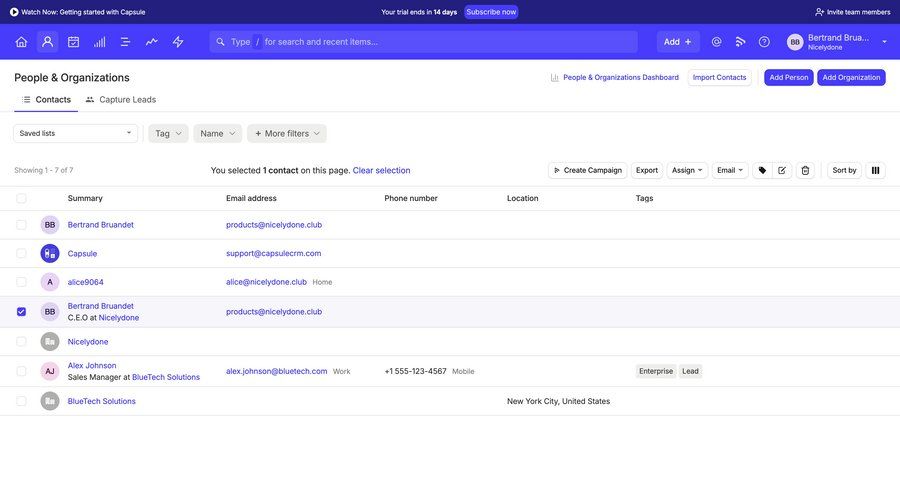Click the Clear selection link
Image resolution: width=900 pixels, height=484 pixels.
pos(381,171)
